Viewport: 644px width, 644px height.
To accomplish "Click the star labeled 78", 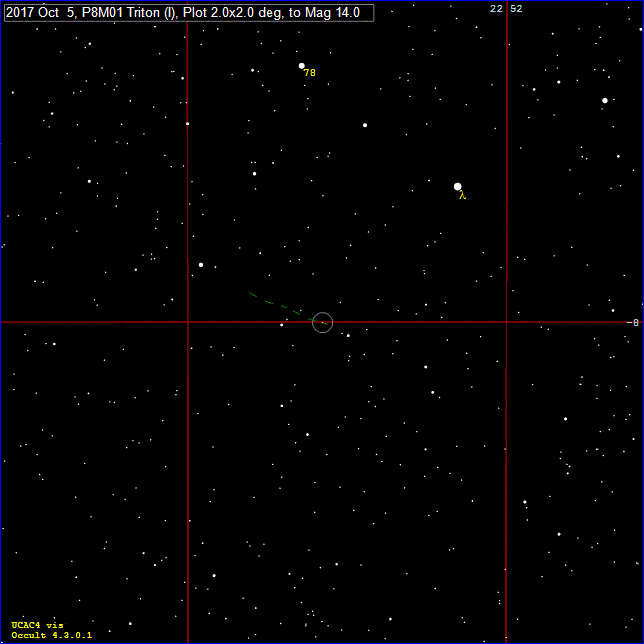I will click(x=301, y=66).
